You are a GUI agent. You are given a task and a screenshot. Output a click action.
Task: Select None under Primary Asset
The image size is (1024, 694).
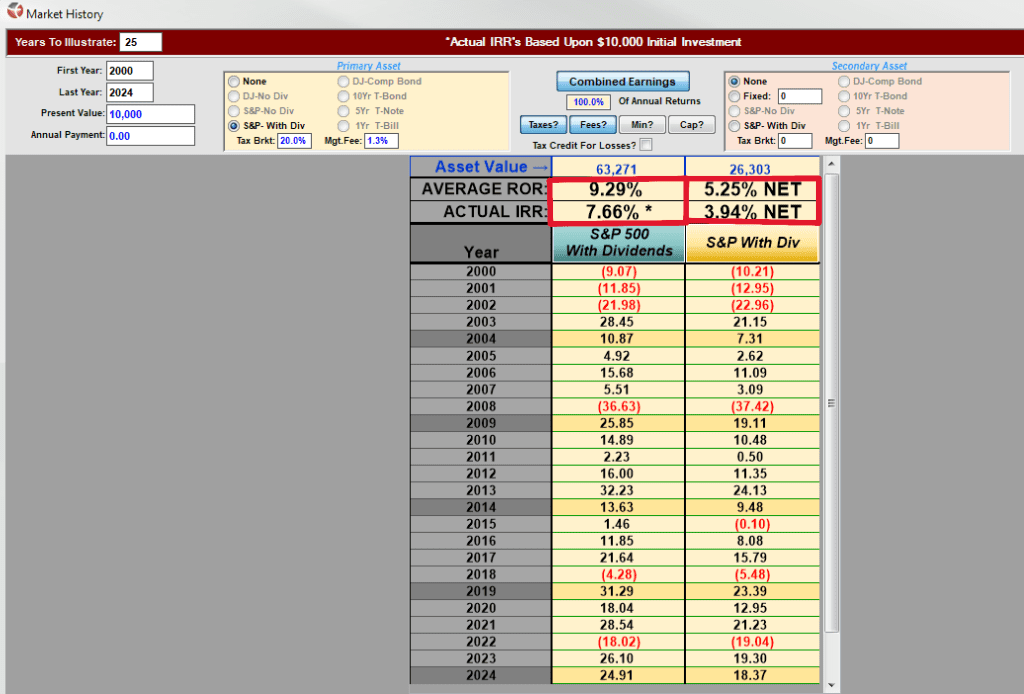point(234,82)
